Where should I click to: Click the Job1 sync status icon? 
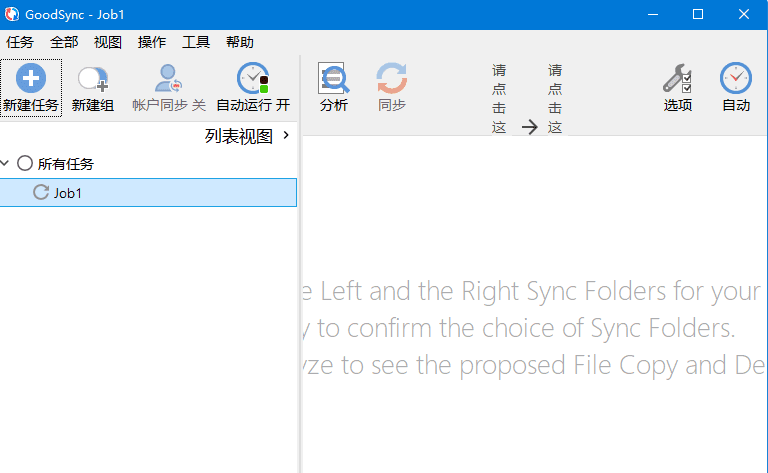click(x=41, y=192)
